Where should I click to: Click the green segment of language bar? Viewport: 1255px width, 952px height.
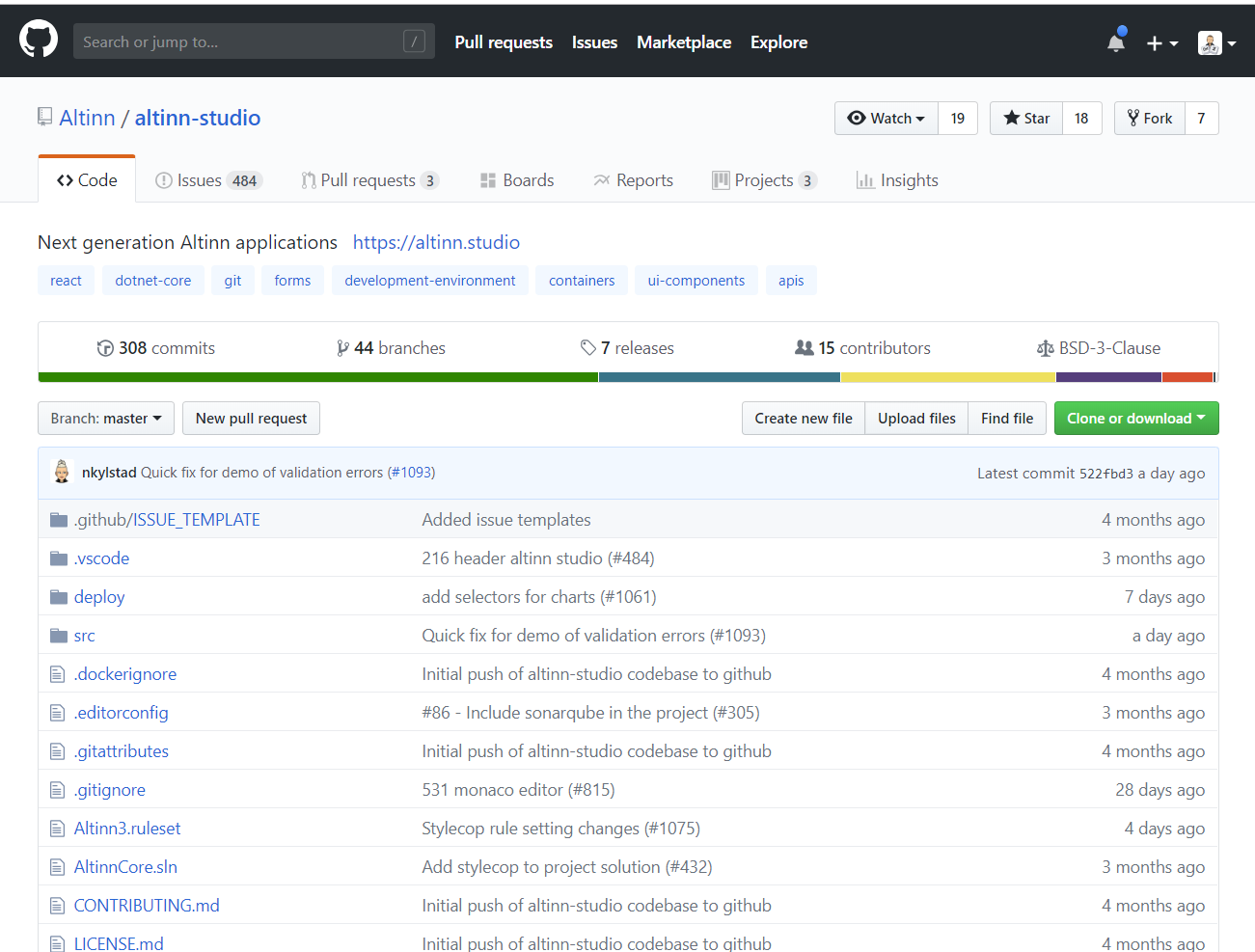tap(318, 377)
